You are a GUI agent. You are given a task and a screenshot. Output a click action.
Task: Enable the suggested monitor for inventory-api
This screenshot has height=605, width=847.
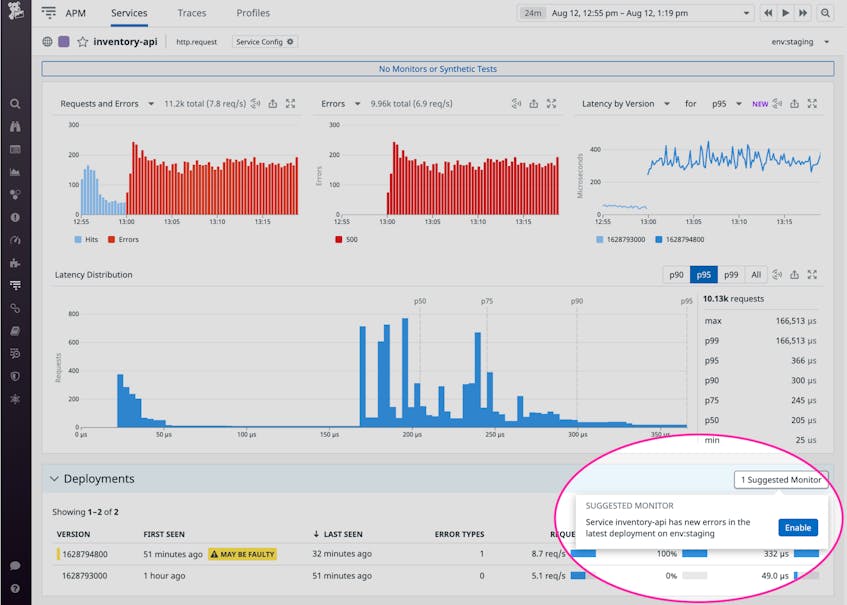coord(797,526)
